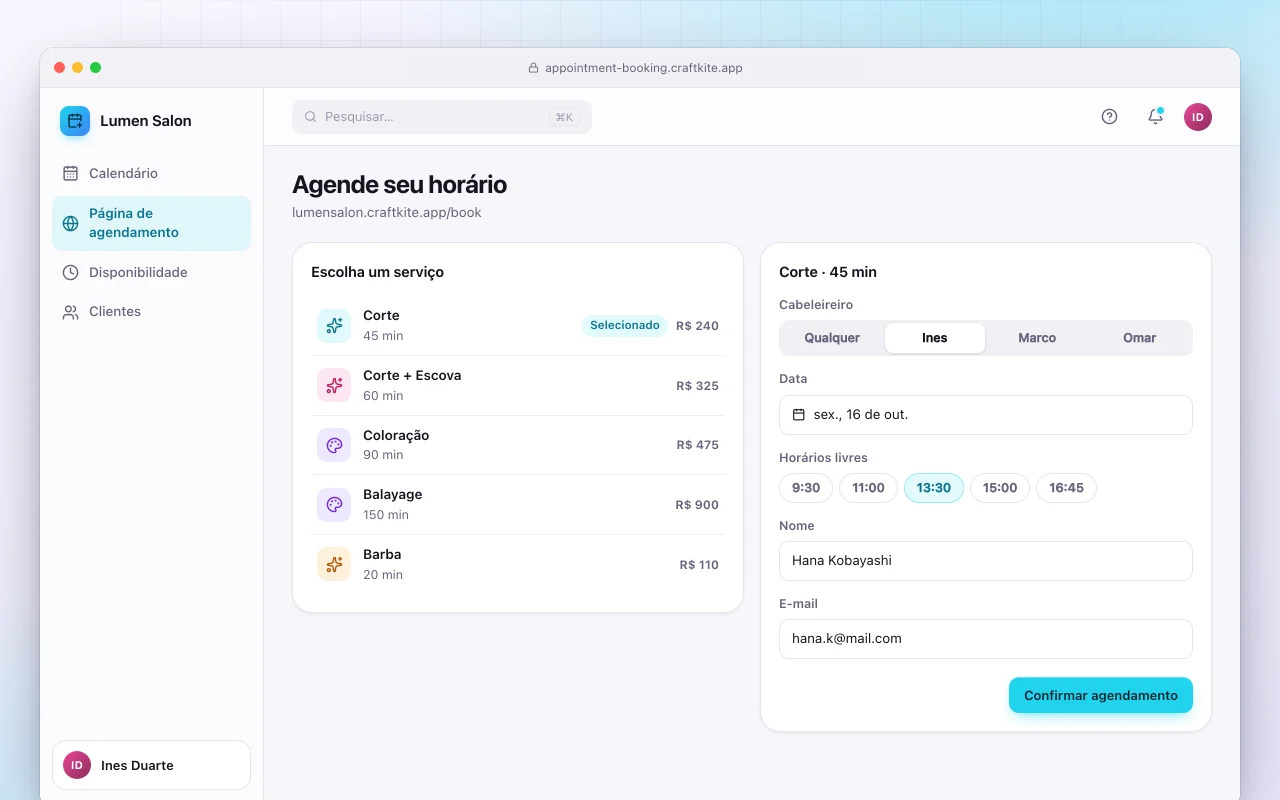Open the date picker showing sex., 16 de out.
Viewport: 1280px width, 800px height.
click(x=986, y=415)
